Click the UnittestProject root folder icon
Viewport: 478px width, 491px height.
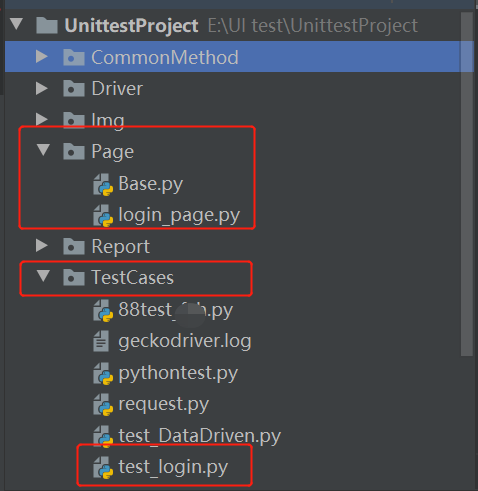click(47, 26)
